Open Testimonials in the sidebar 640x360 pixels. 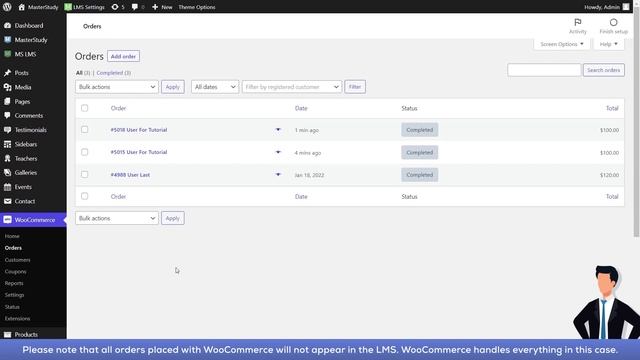click(x=31, y=130)
